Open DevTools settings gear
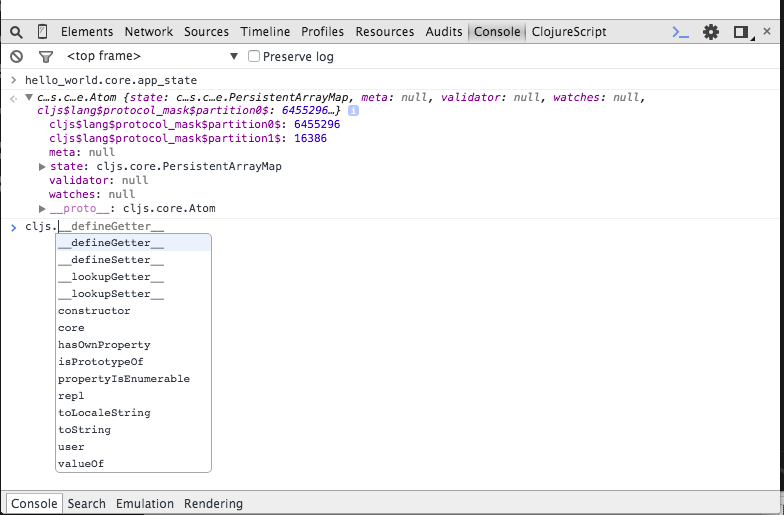Screen dimensions: 784x515 pyautogui.click(x=710, y=32)
